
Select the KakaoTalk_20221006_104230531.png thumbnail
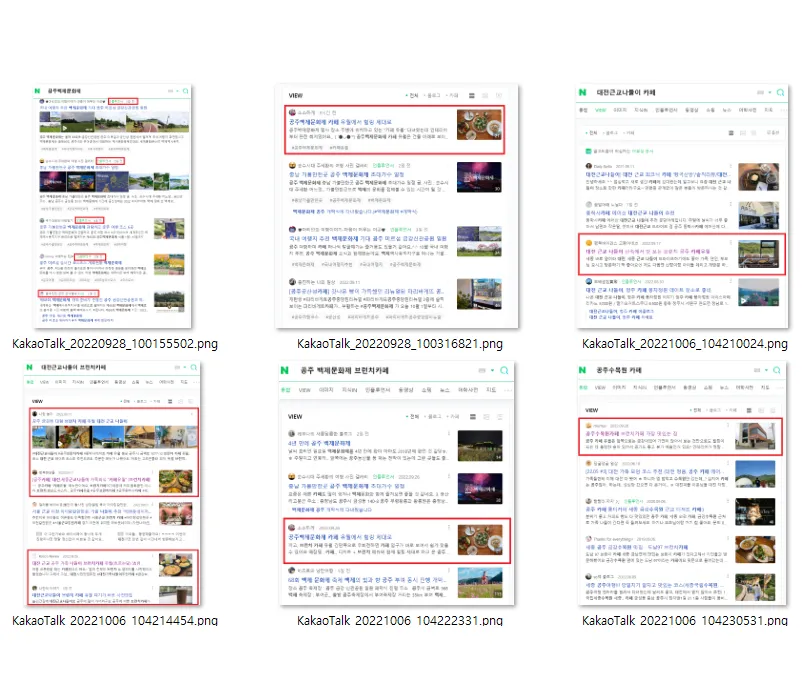pos(682,484)
